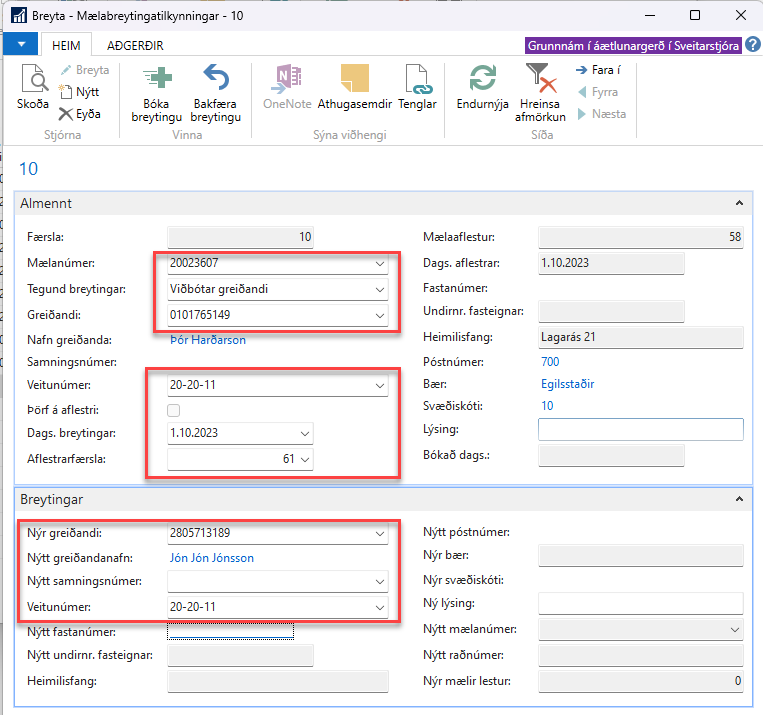
Task: Open Dags. breytingar date dropdown
Action: click(304, 434)
